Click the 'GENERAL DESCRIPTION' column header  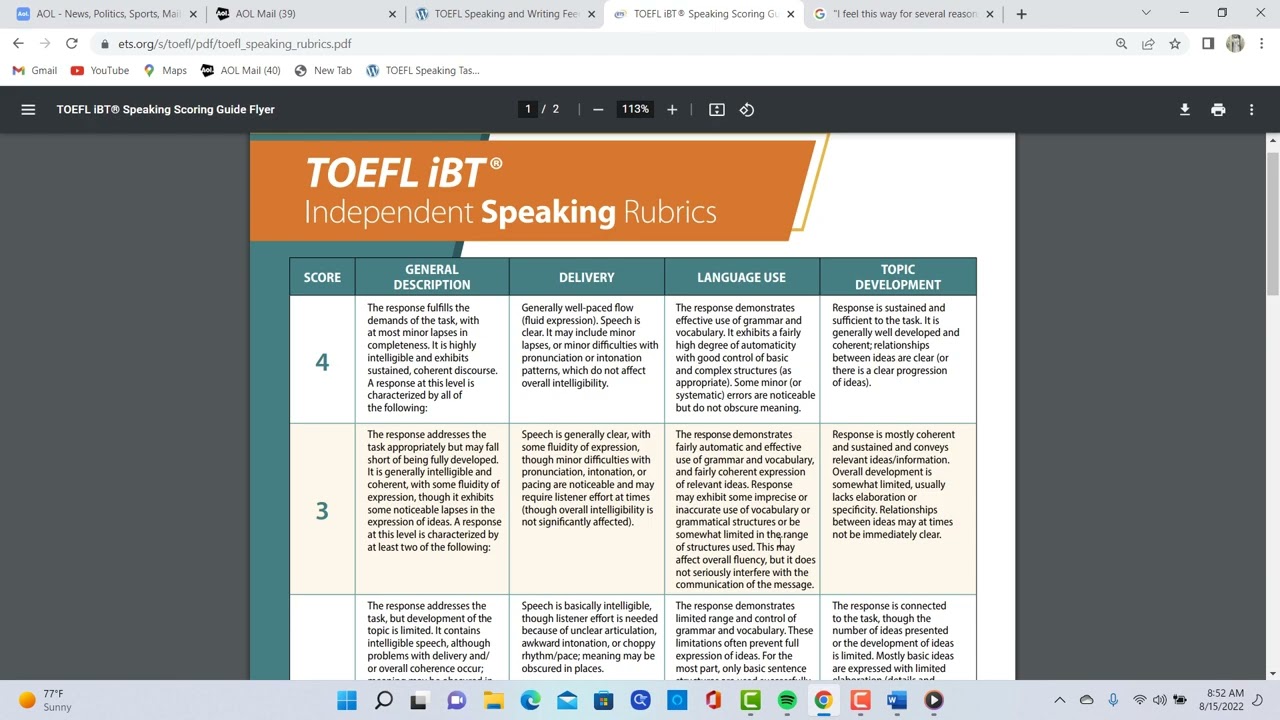click(432, 277)
